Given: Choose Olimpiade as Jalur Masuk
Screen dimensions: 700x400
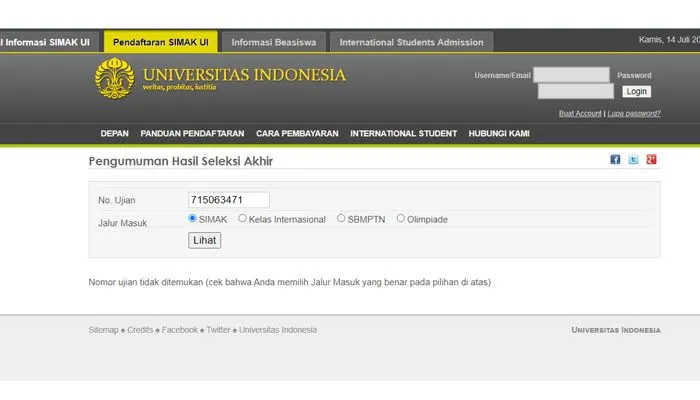Looking at the screenshot, I should (x=400, y=218).
